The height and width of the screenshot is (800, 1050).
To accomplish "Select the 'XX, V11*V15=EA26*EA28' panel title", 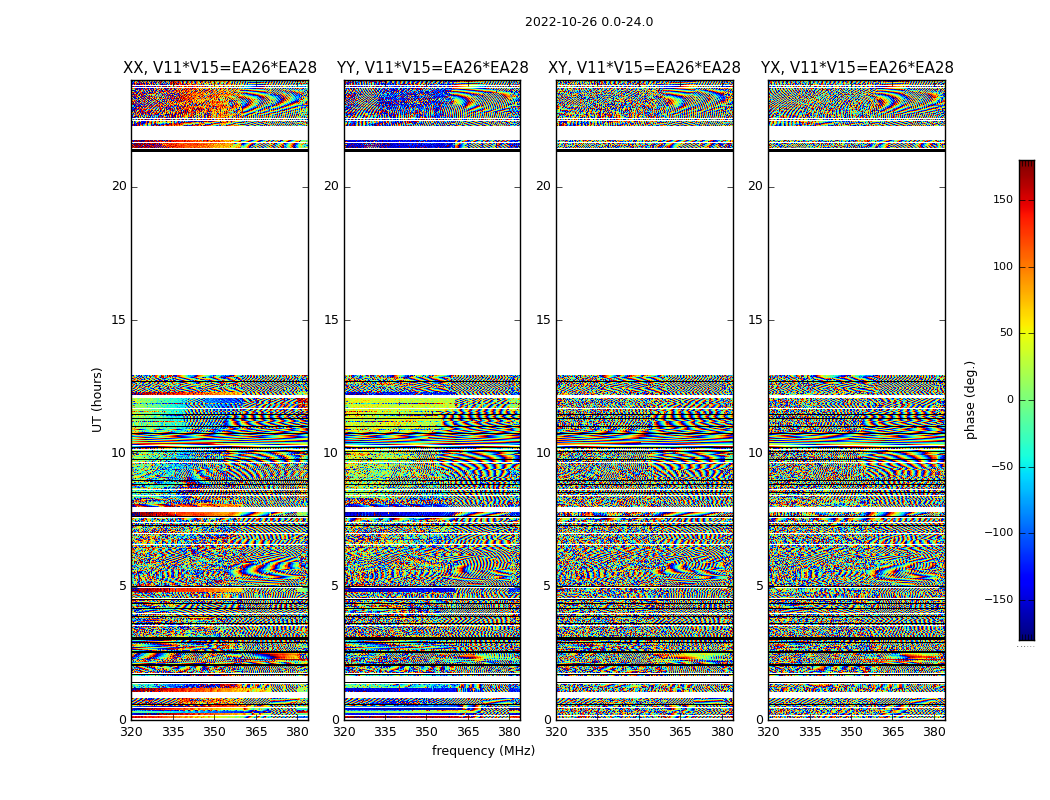I will click(x=220, y=68).
